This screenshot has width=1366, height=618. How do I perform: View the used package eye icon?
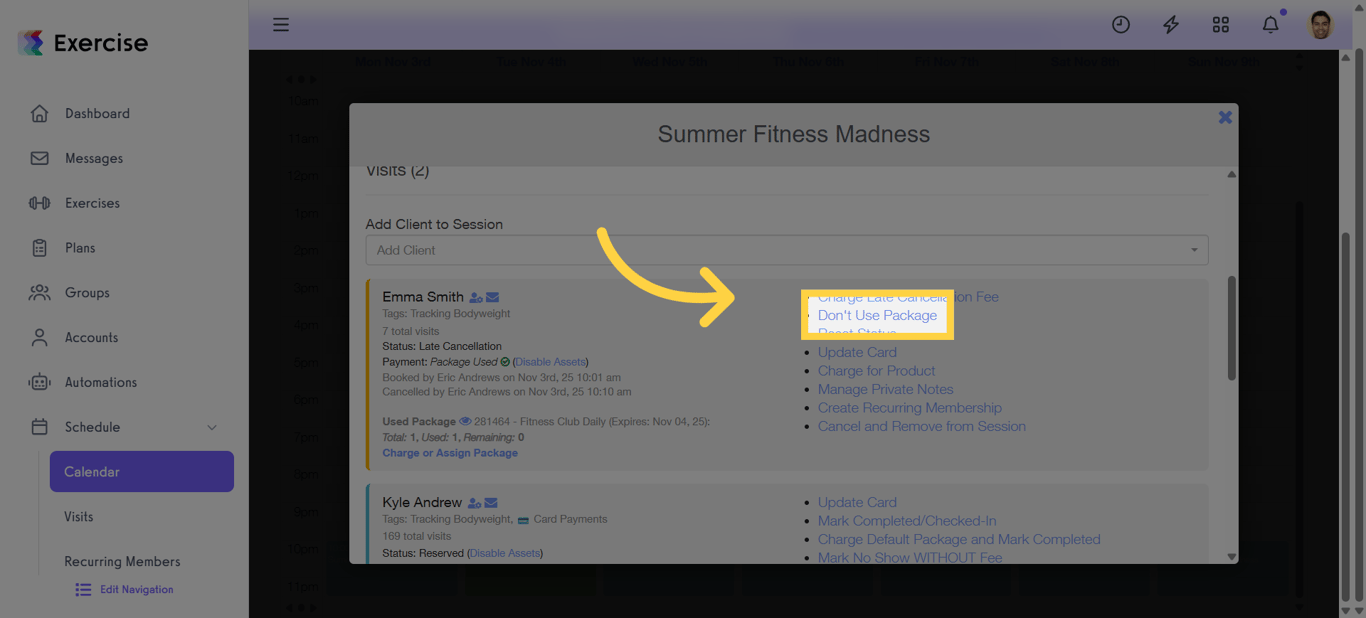click(x=465, y=422)
